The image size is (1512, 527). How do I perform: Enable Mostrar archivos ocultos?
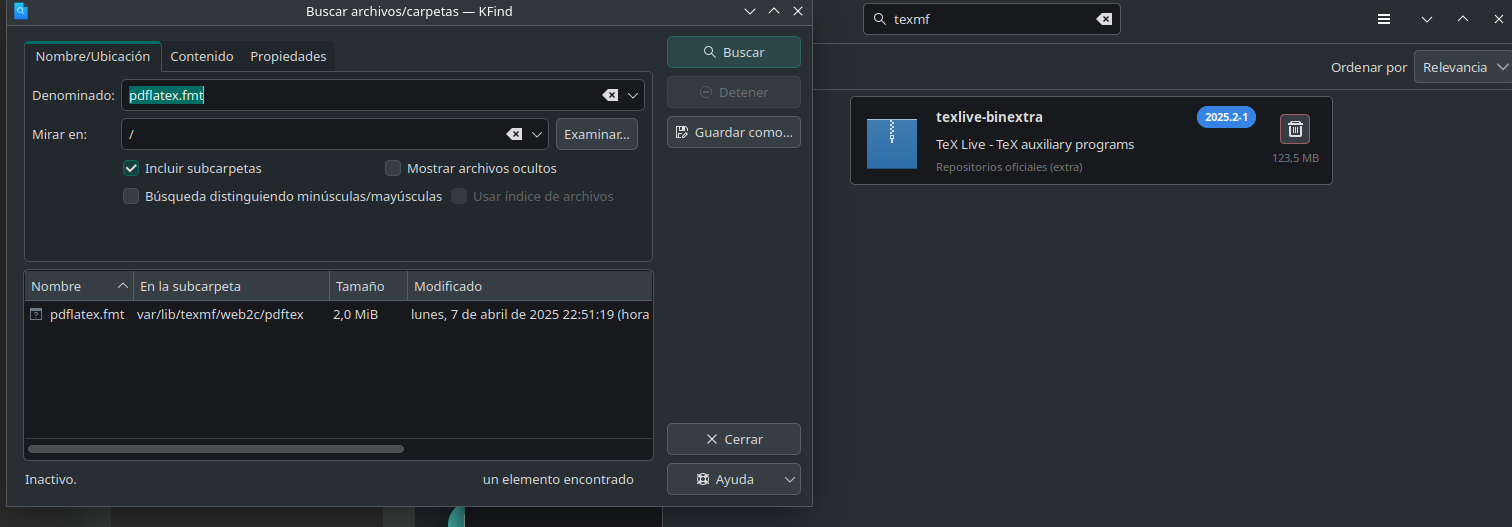393,168
